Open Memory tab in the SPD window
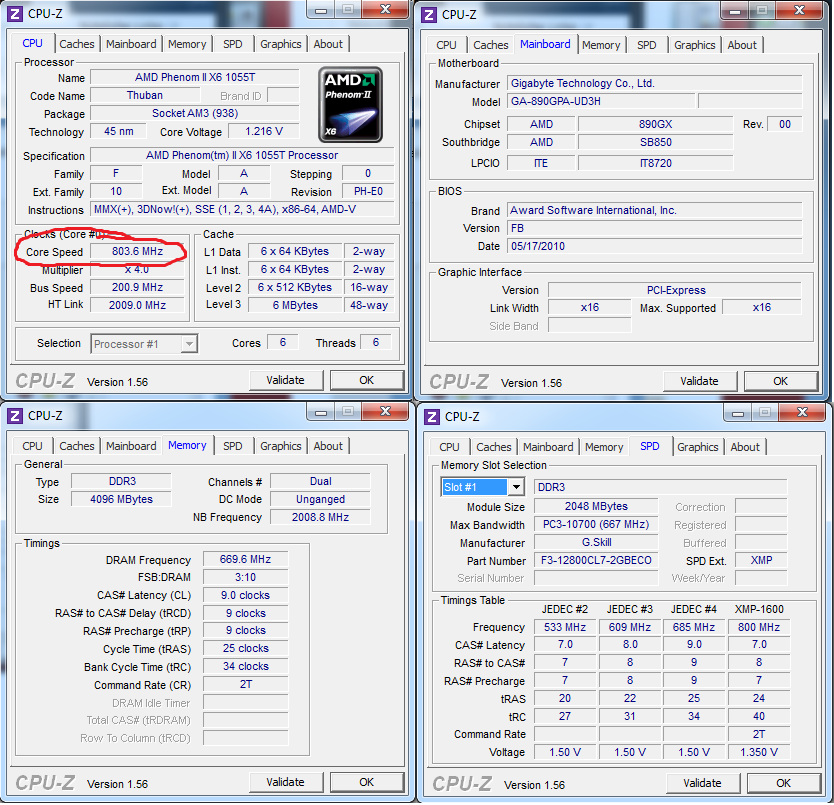834x805 pixels. [604, 447]
